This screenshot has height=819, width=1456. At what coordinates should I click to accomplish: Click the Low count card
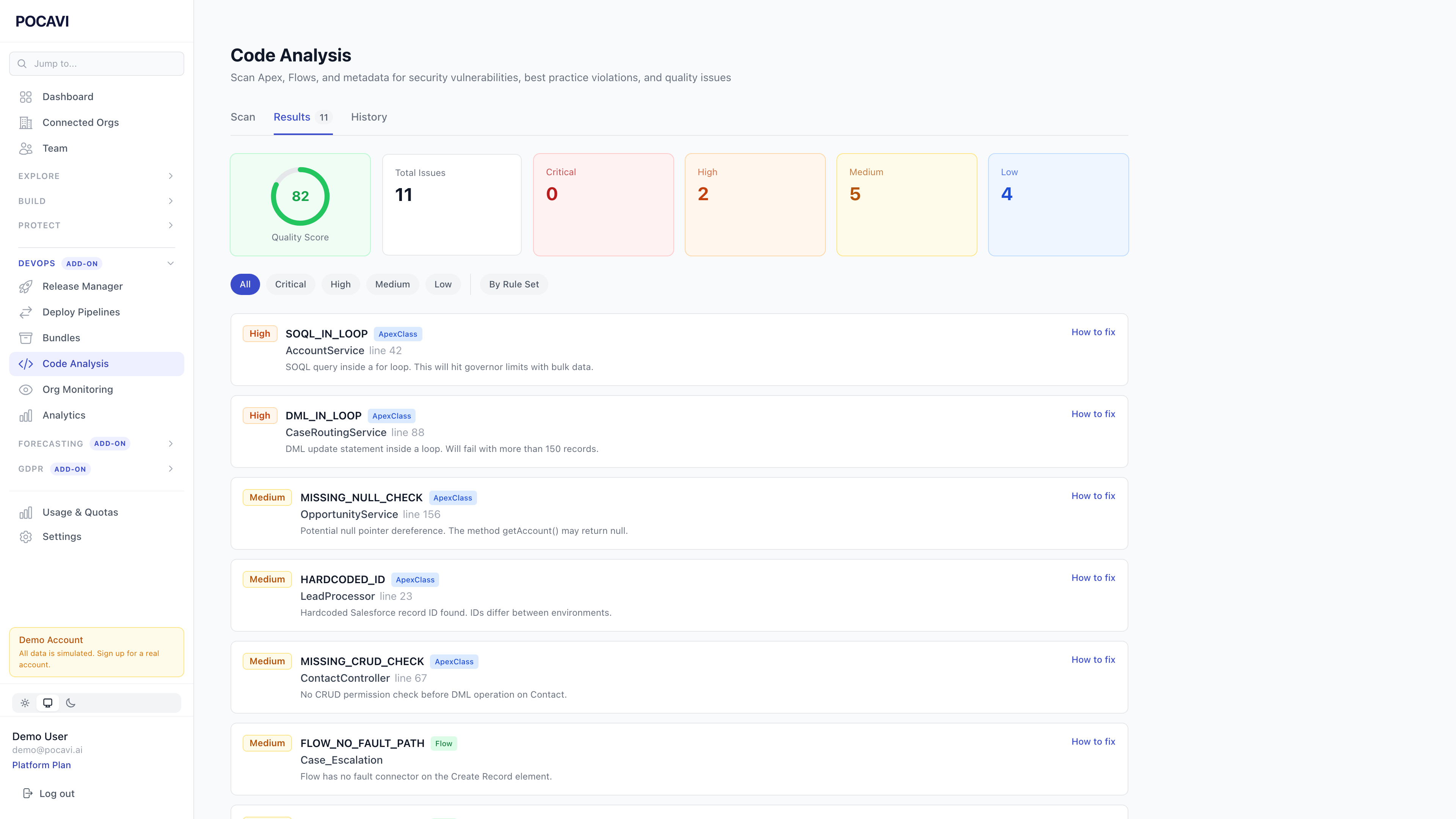(1059, 205)
